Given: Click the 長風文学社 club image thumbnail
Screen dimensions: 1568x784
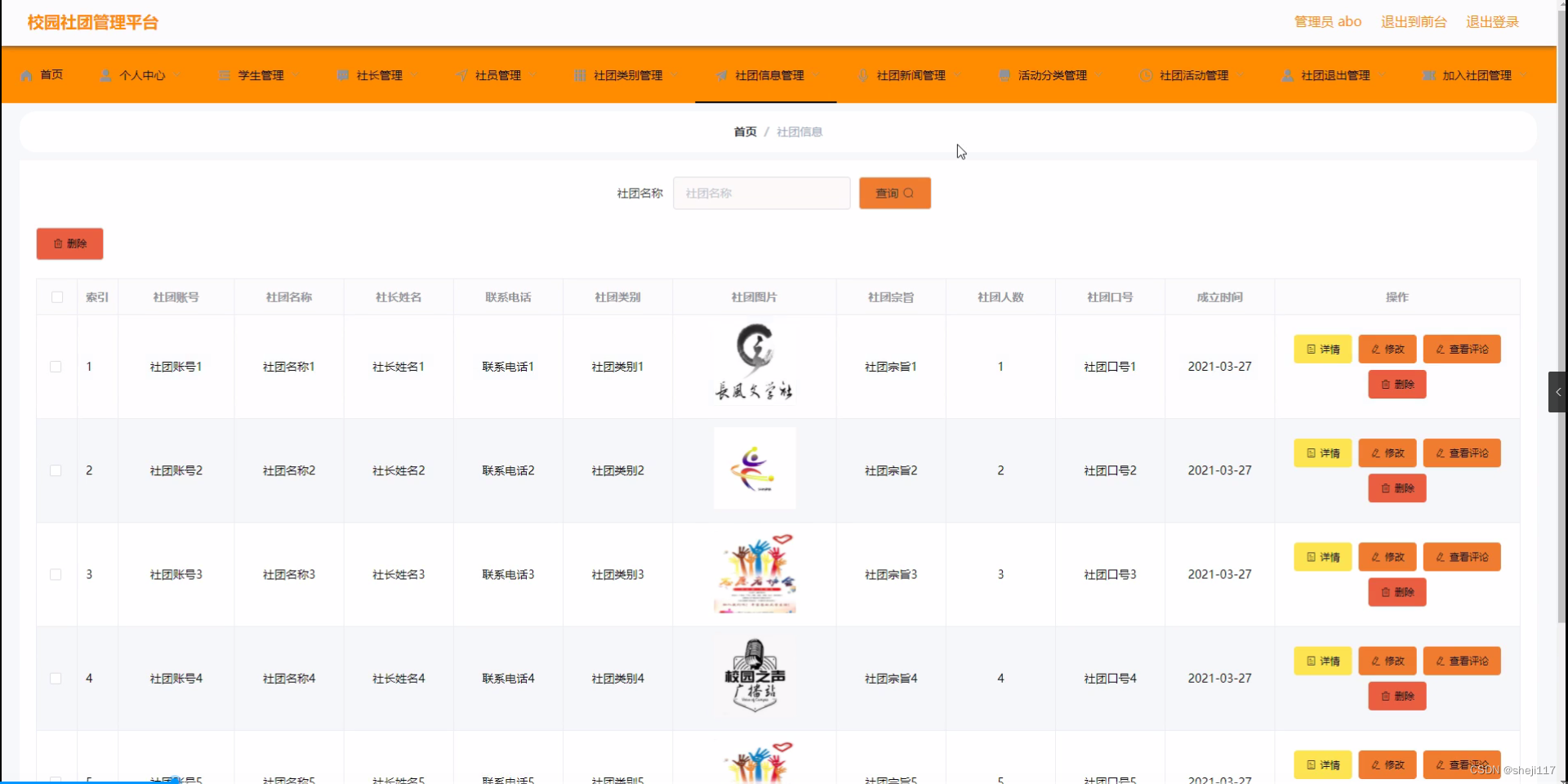Looking at the screenshot, I should tap(755, 363).
